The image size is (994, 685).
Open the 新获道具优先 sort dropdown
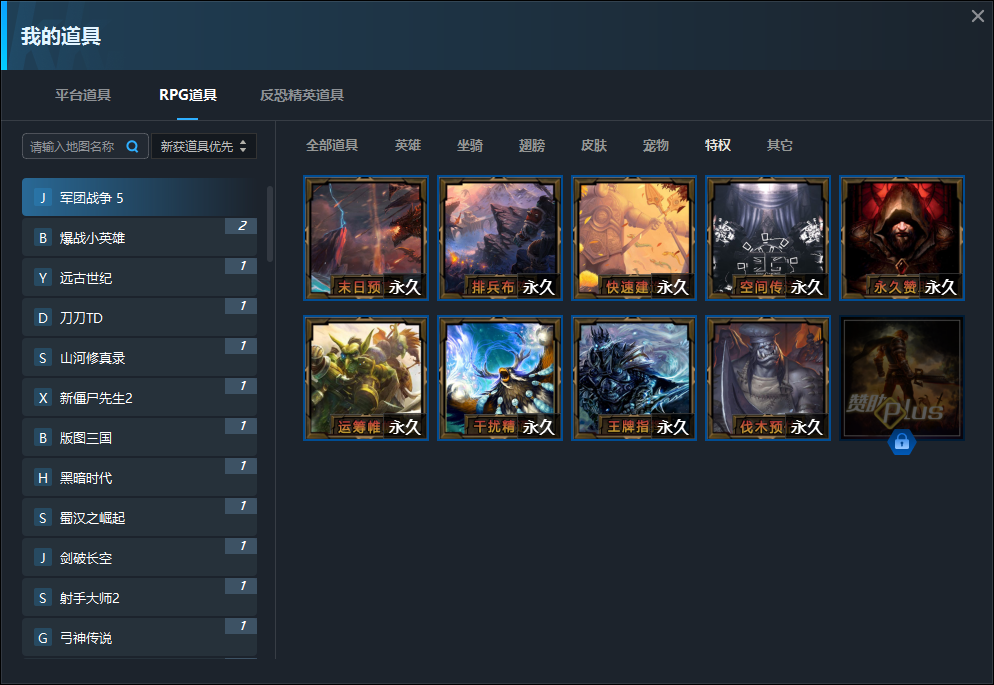tap(203, 146)
